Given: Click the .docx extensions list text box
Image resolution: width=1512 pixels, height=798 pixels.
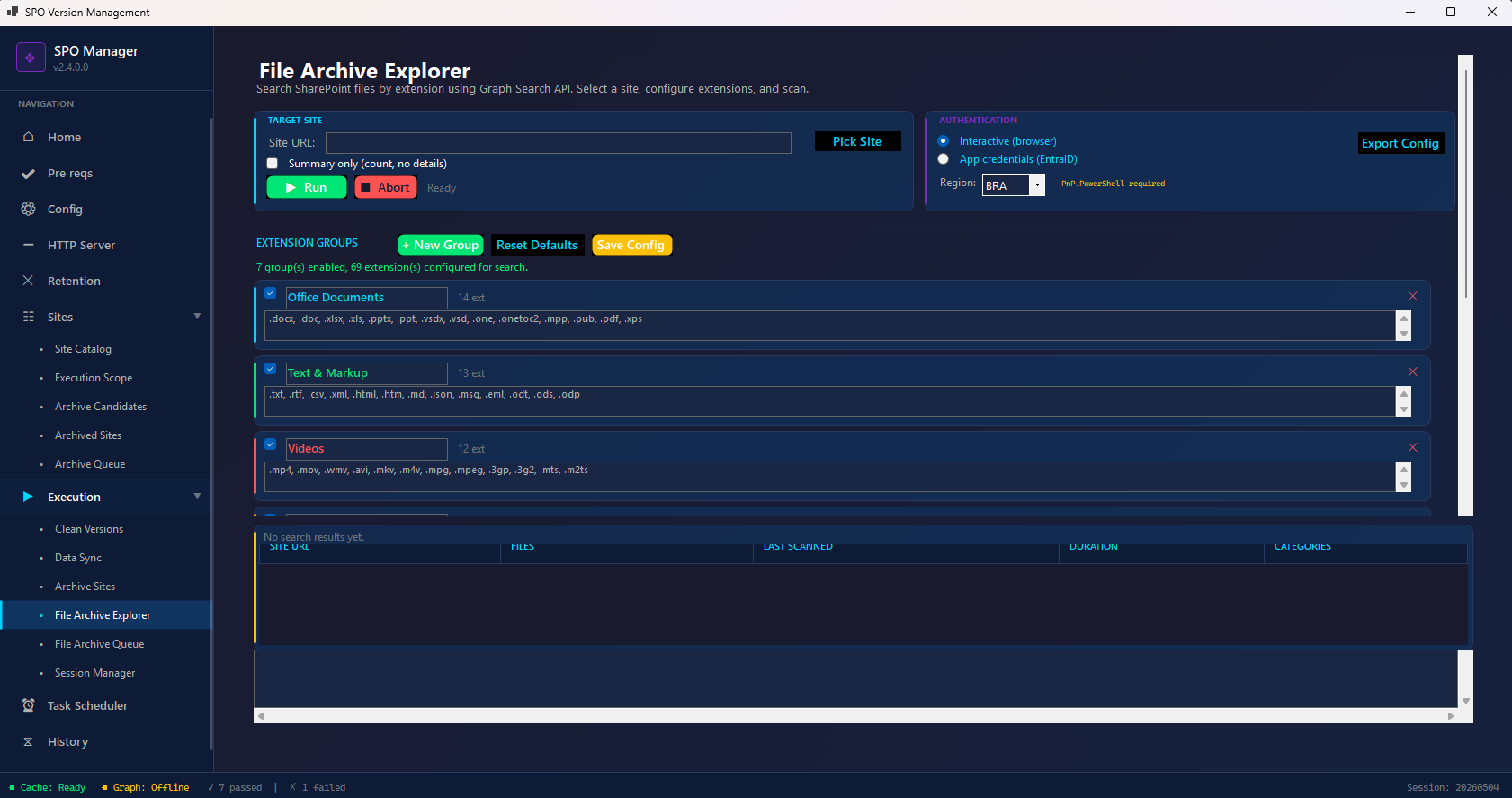Looking at the screenshot, I should pyautogui.click(x=830, y=326).
